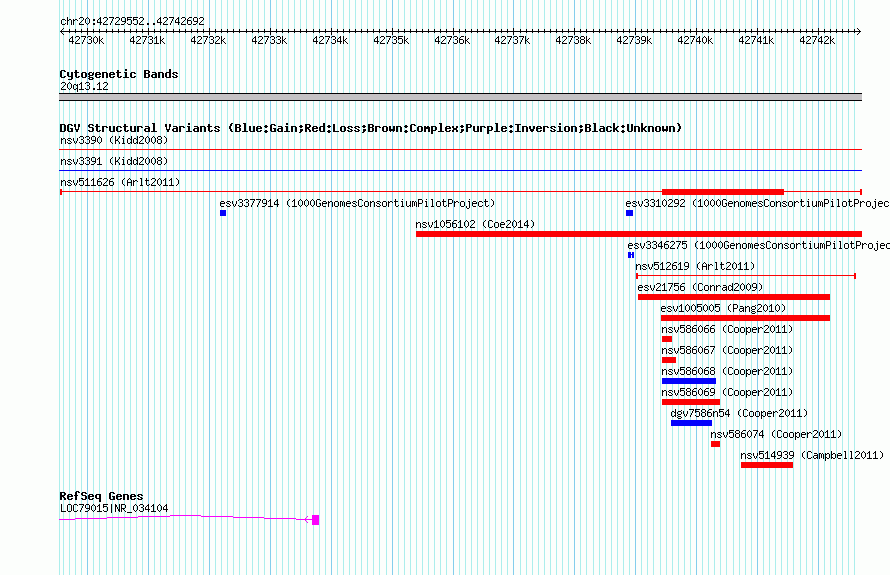
Task: Click the 42736k ruler tick label
Action: (452, 40)
